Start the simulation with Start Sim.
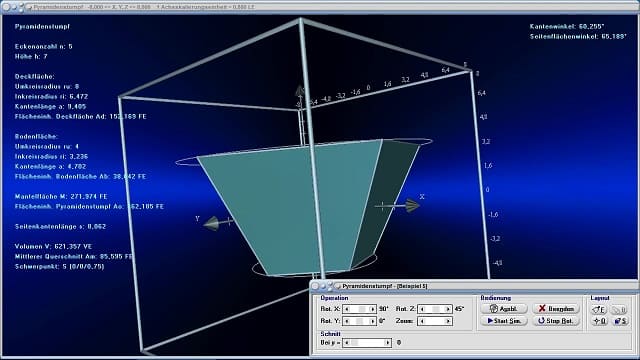The height and width of the screenshot is (360, 640). click(x=504, y=321)
